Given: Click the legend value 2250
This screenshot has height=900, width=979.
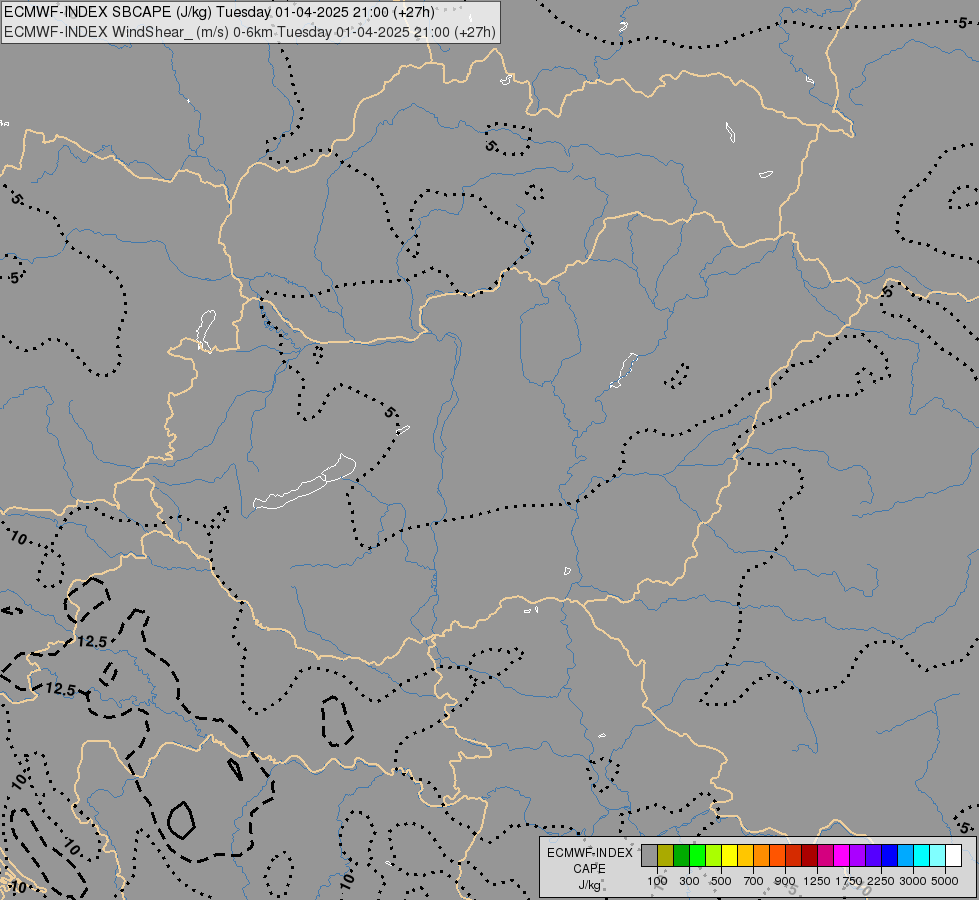Looking at the screenshot, I should 881,881.
